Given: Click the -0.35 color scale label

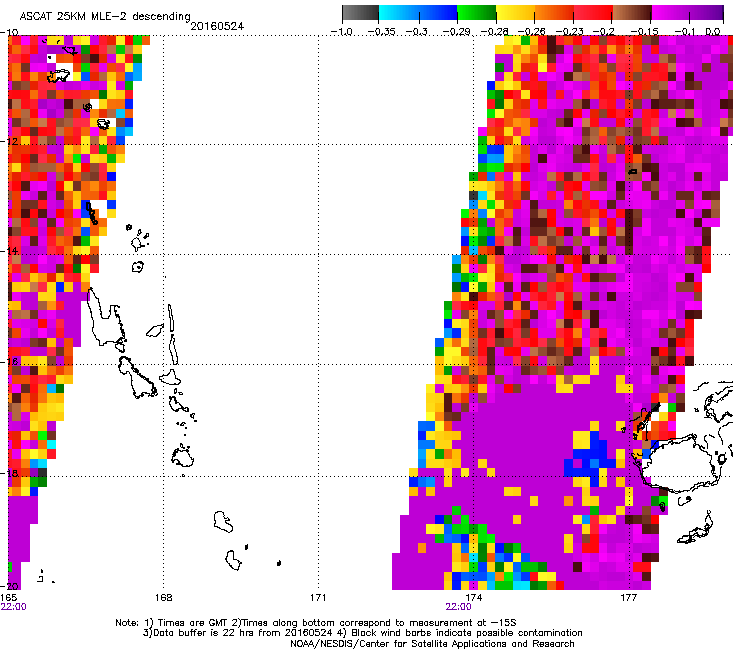Looking at the screenshot, I should (381, 32).
